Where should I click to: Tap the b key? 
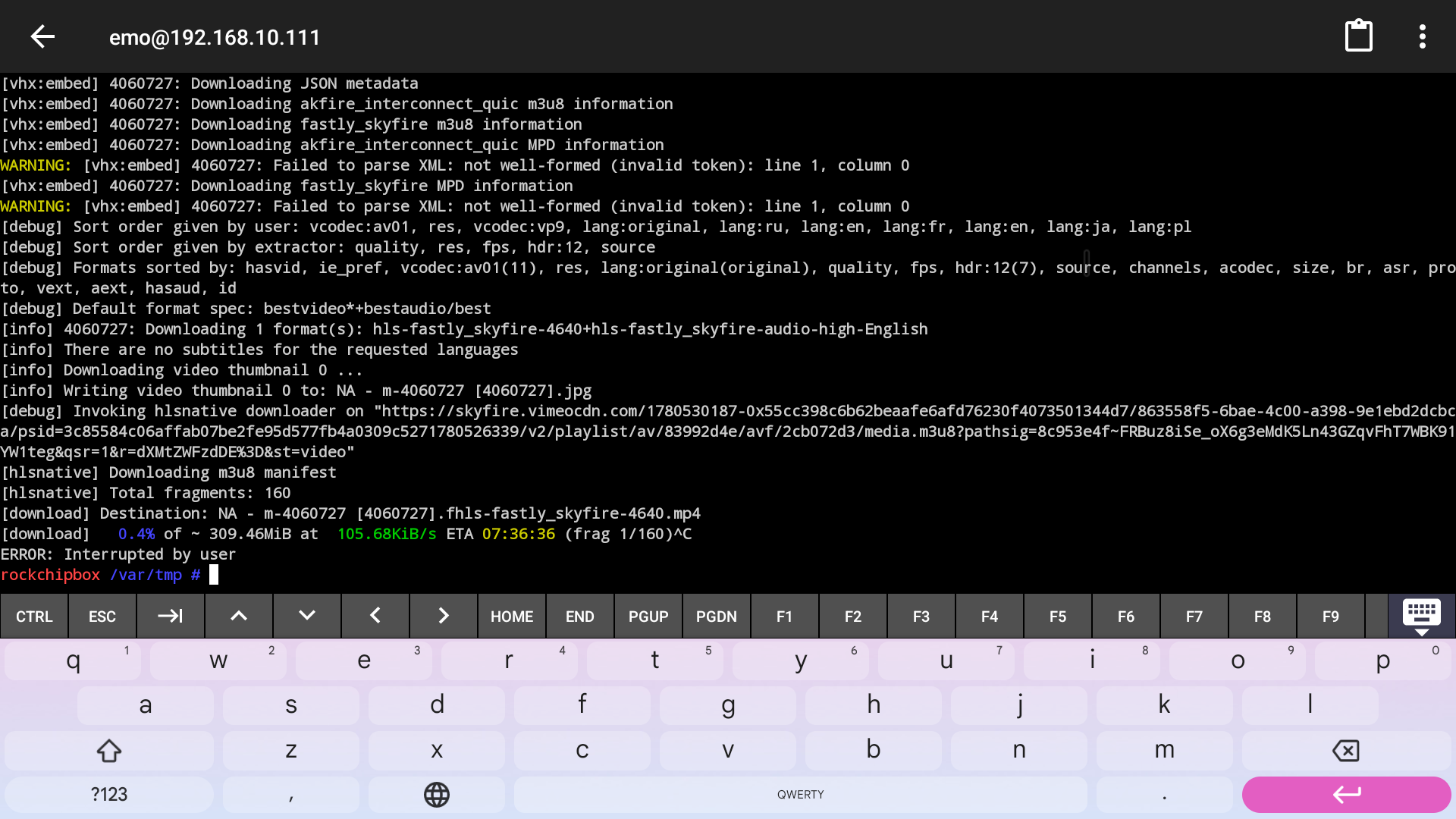874,750
